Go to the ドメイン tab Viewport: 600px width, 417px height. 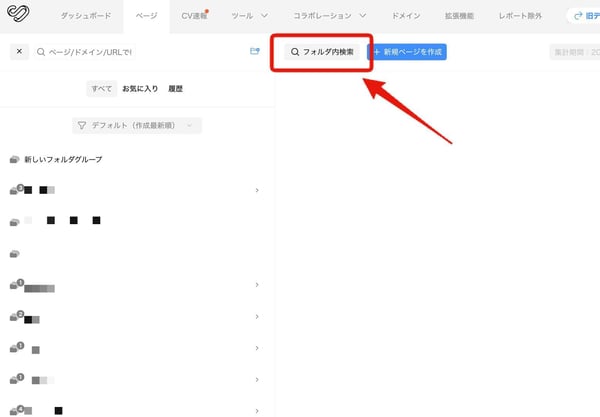pyautogui.click(x=406, y=16)
